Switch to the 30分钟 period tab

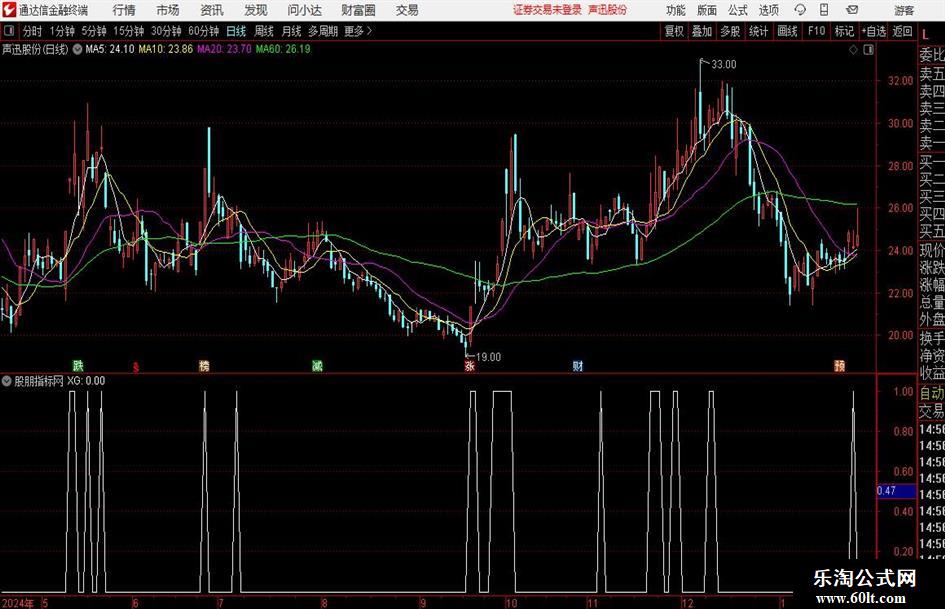coord(166,31)
